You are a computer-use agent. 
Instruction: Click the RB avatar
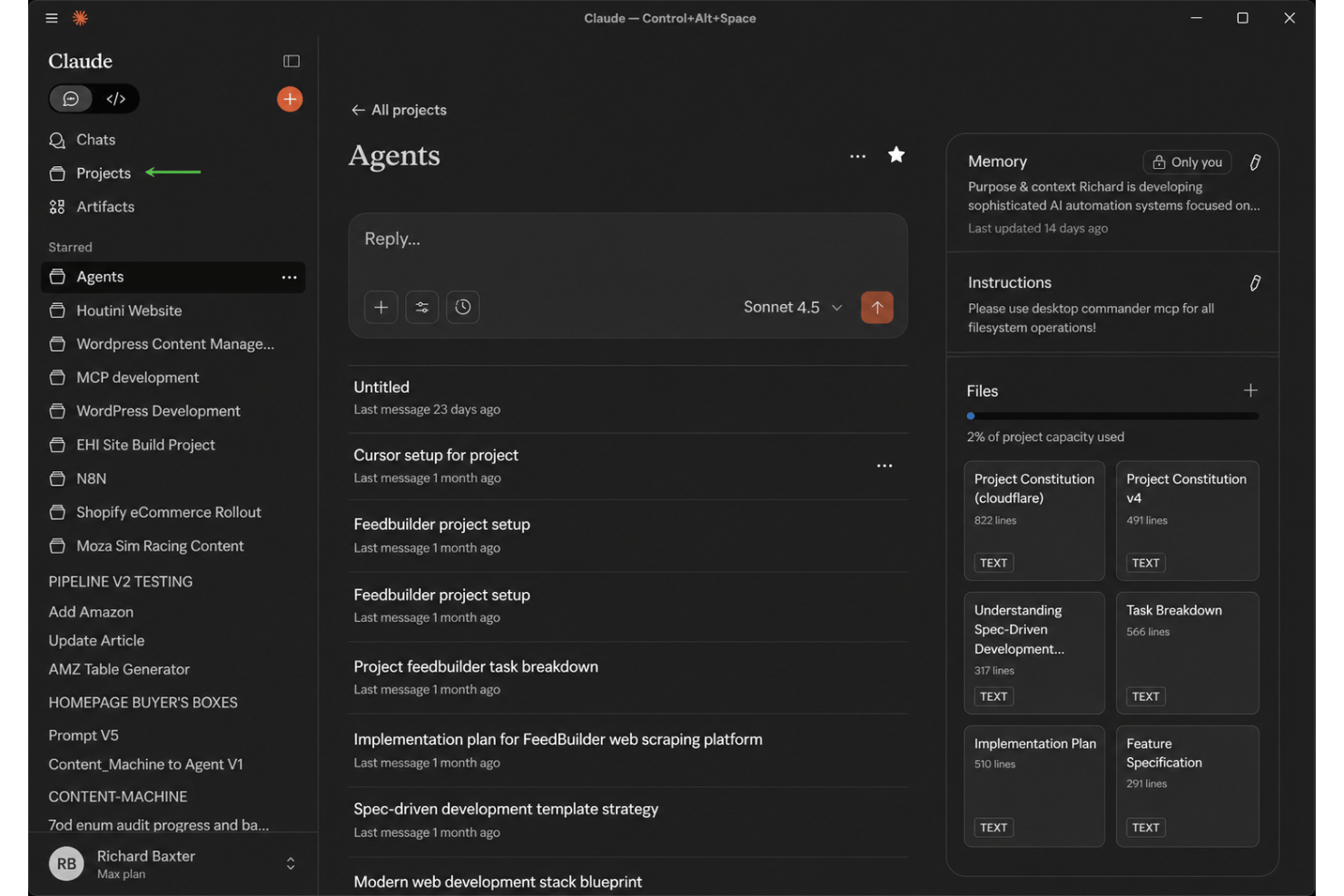(66, 863)
